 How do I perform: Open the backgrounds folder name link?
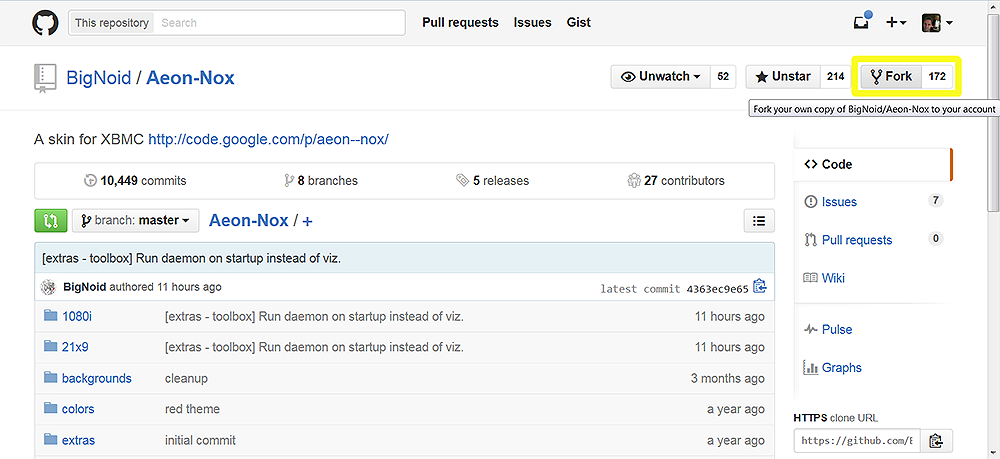coord(96,378)
